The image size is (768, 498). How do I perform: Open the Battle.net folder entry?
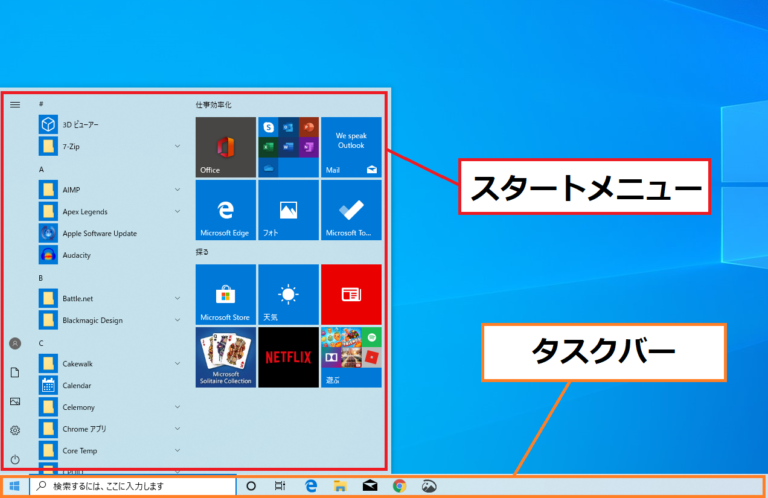tap(110, 298)
